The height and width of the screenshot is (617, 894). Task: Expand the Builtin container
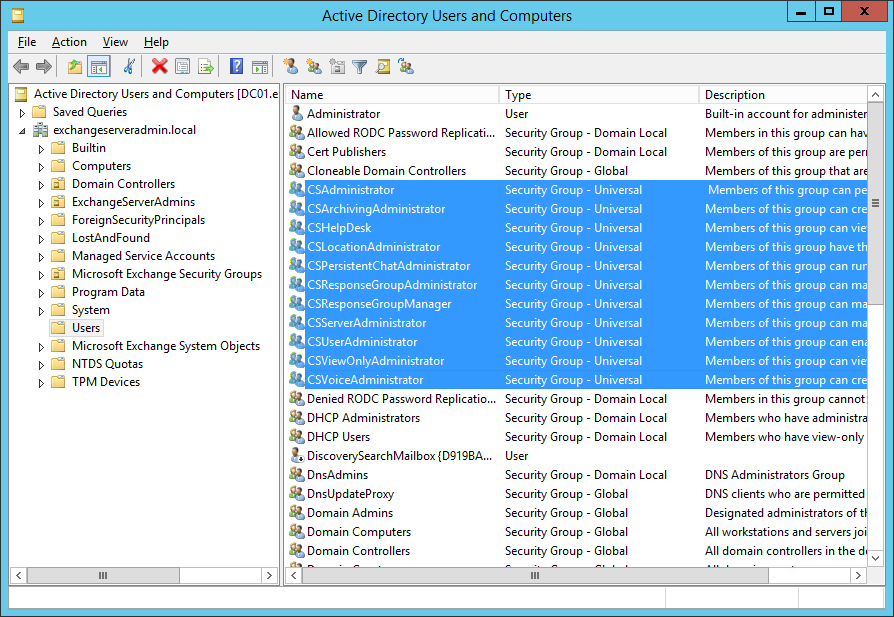[x=41, y=149]
